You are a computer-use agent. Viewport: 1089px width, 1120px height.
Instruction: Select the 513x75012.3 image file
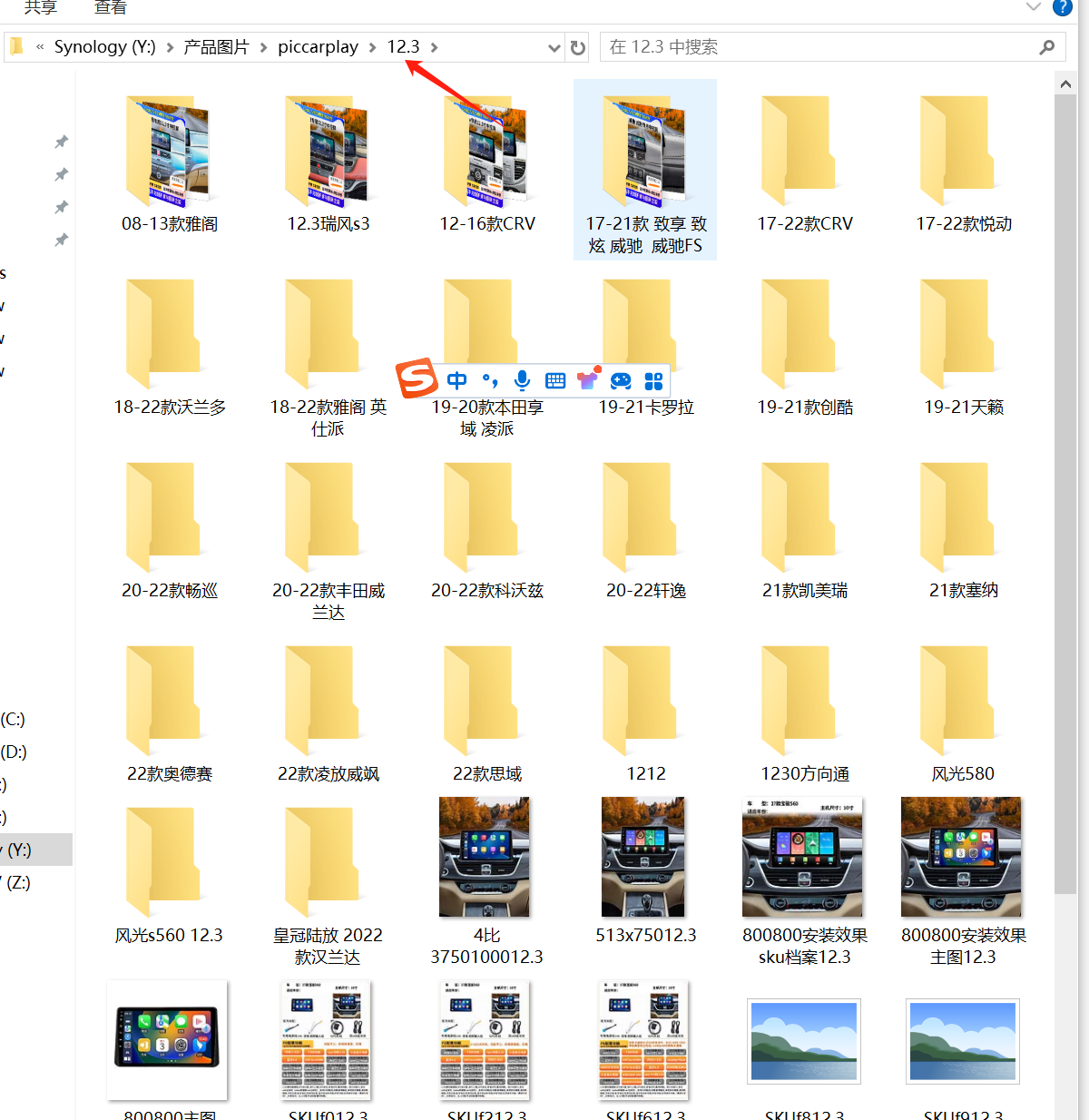(646, 871)
